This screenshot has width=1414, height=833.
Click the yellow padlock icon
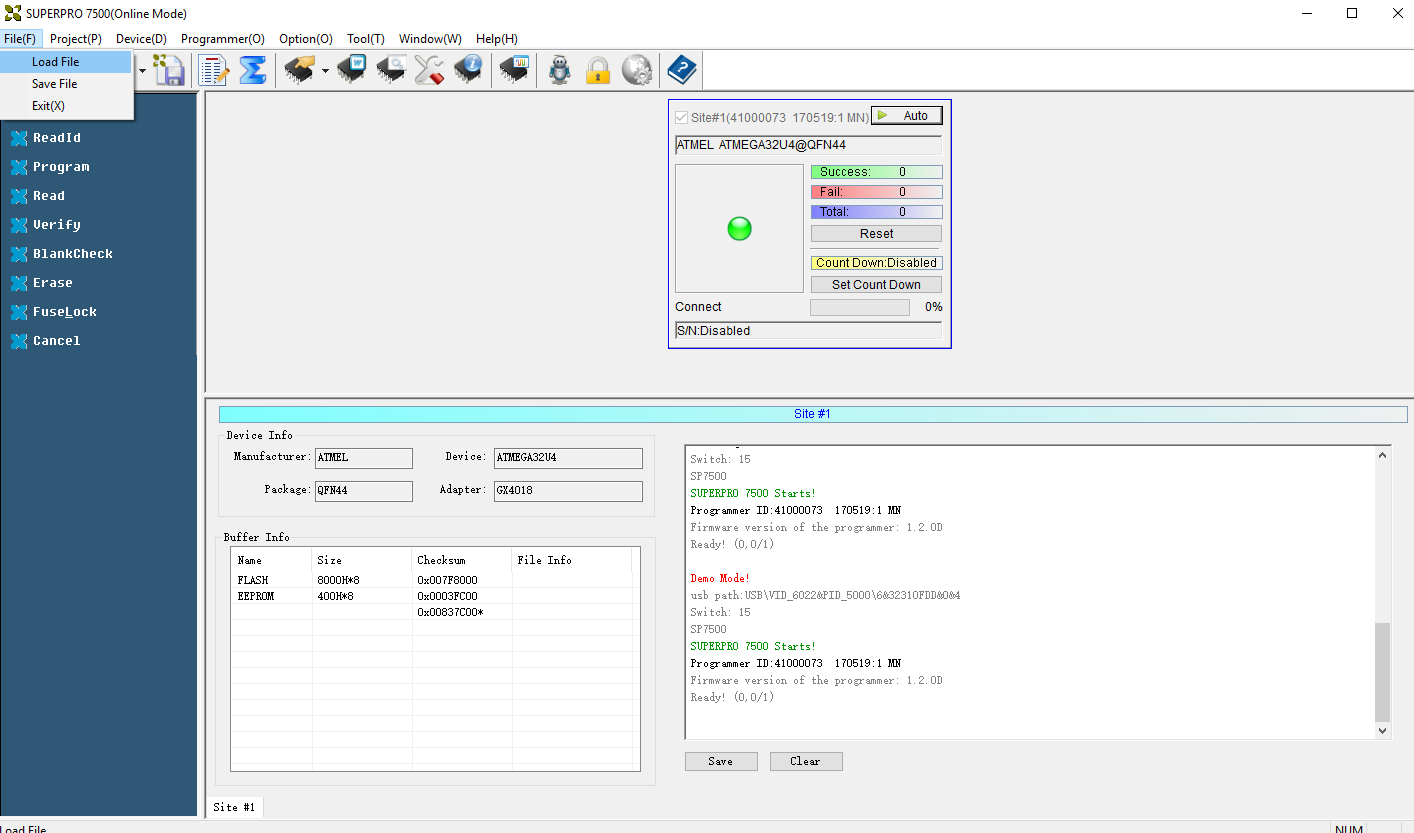point(598,70)
